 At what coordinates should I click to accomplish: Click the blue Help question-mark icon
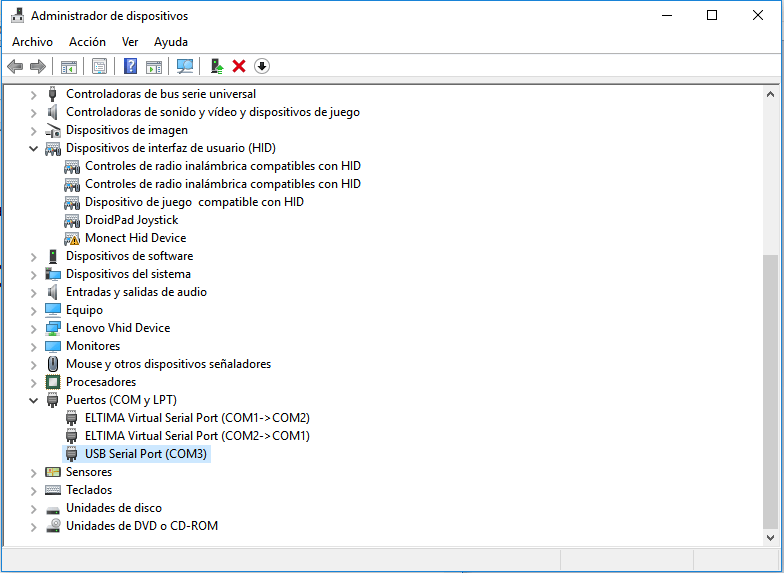coord(130,66)
